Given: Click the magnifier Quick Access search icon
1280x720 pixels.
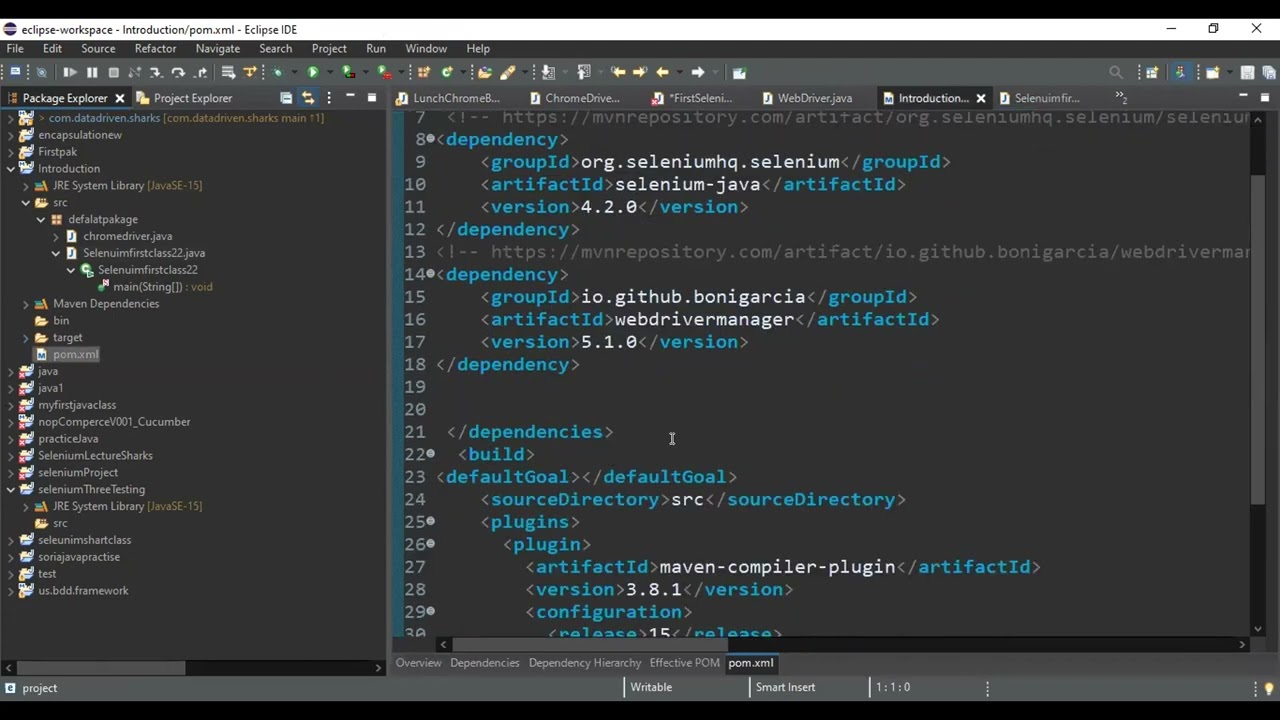Looking at the screenshot, I should (1116, 72).
